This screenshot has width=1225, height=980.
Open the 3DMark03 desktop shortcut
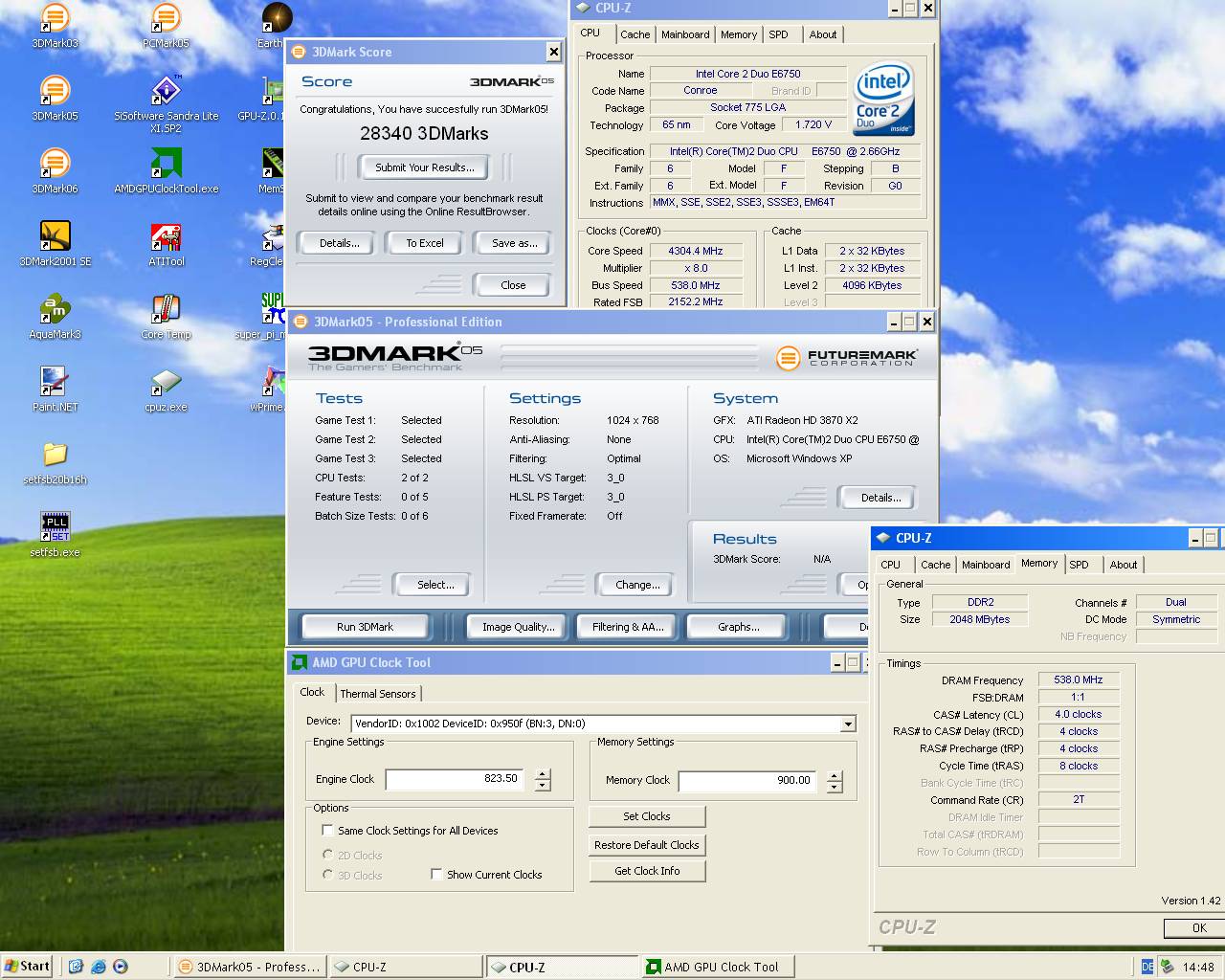tap(56, 25)
